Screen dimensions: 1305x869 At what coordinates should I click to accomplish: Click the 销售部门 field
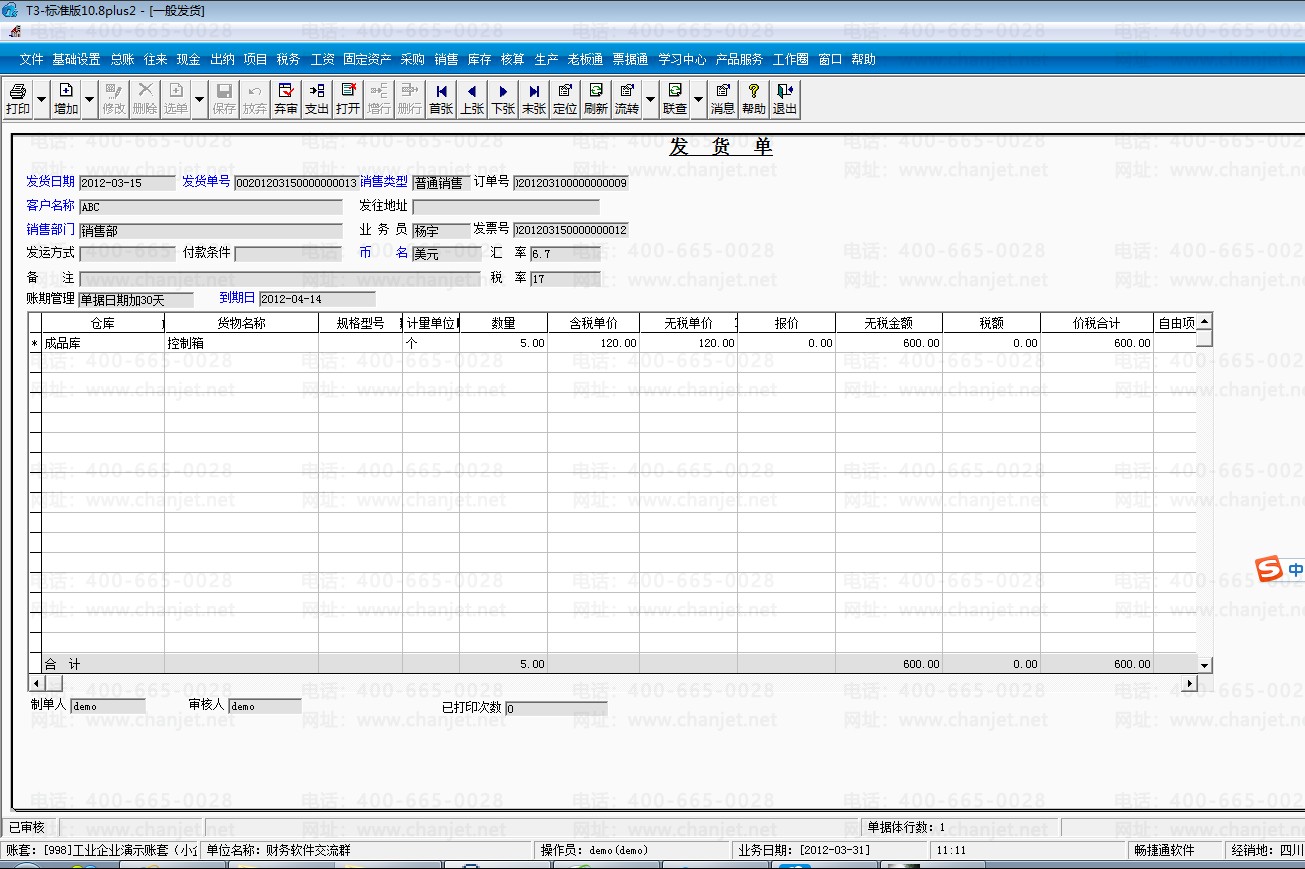point(211,230)
